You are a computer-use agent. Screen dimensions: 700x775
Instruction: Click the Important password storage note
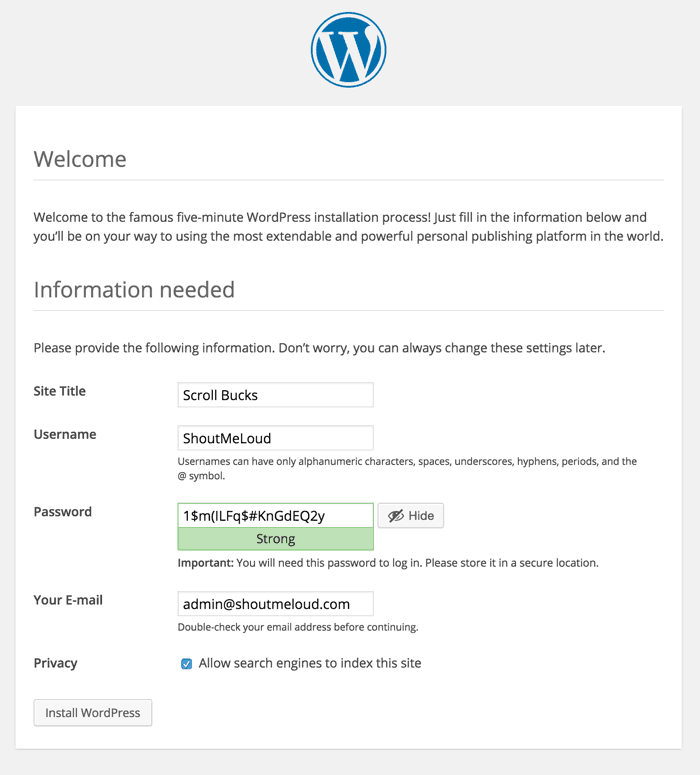click(388, 563)
